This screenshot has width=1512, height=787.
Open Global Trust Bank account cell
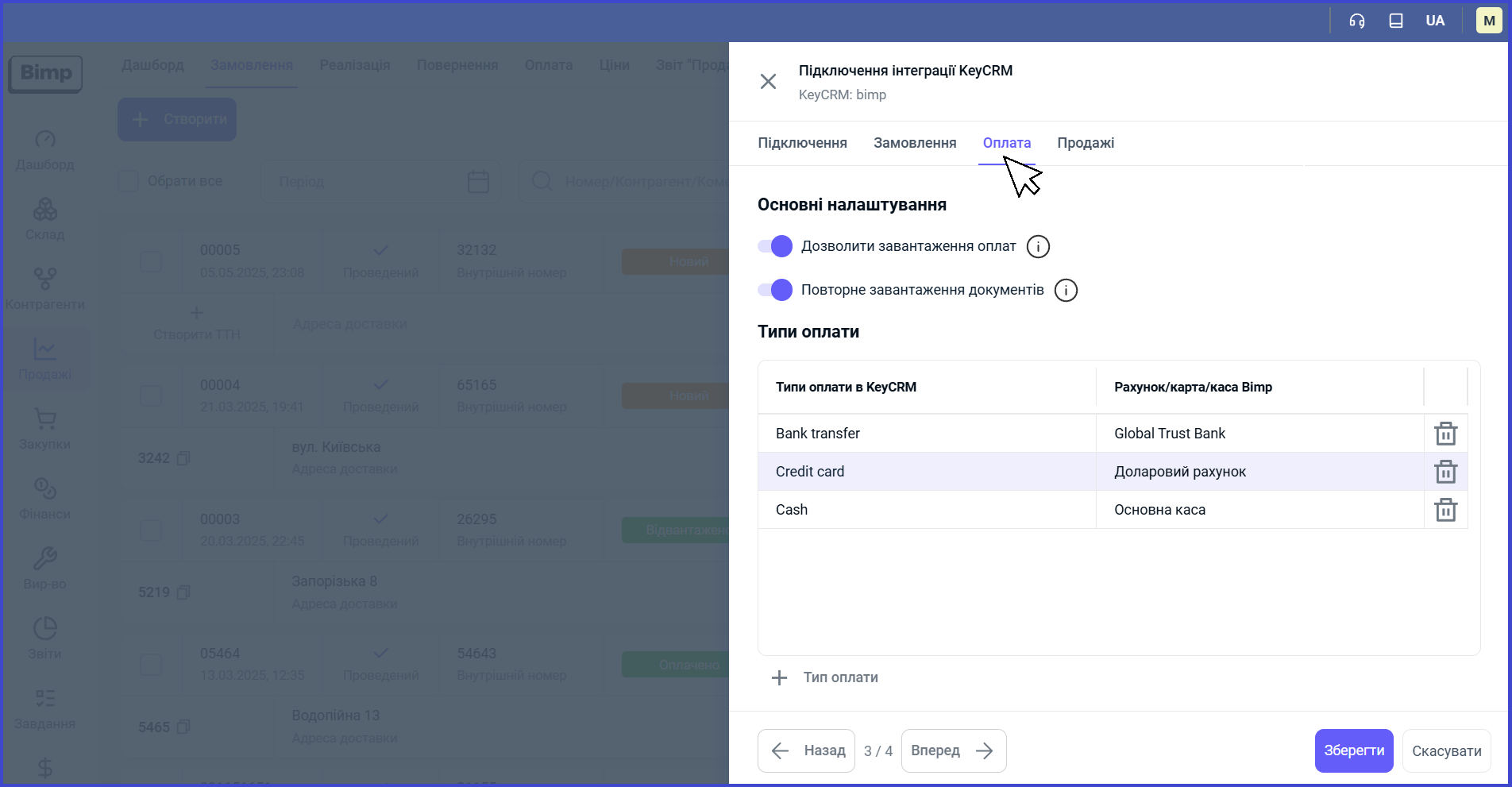click(1260, 434)
